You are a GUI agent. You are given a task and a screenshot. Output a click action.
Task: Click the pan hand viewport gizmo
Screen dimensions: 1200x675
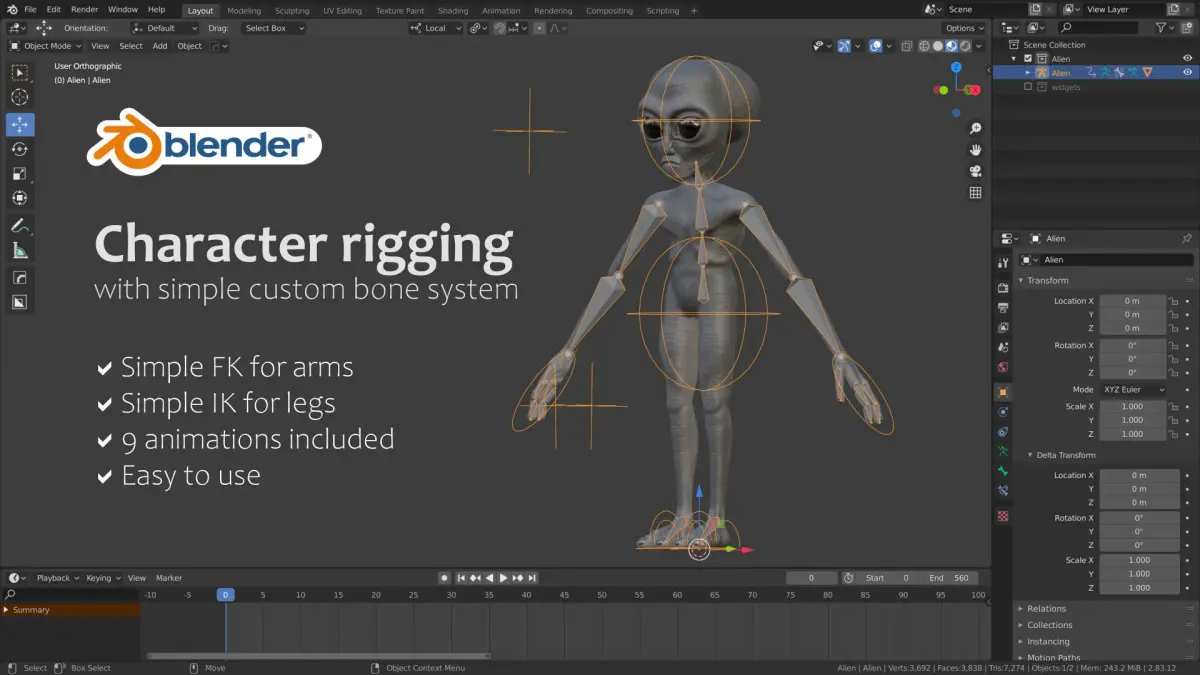click(975, 150)
